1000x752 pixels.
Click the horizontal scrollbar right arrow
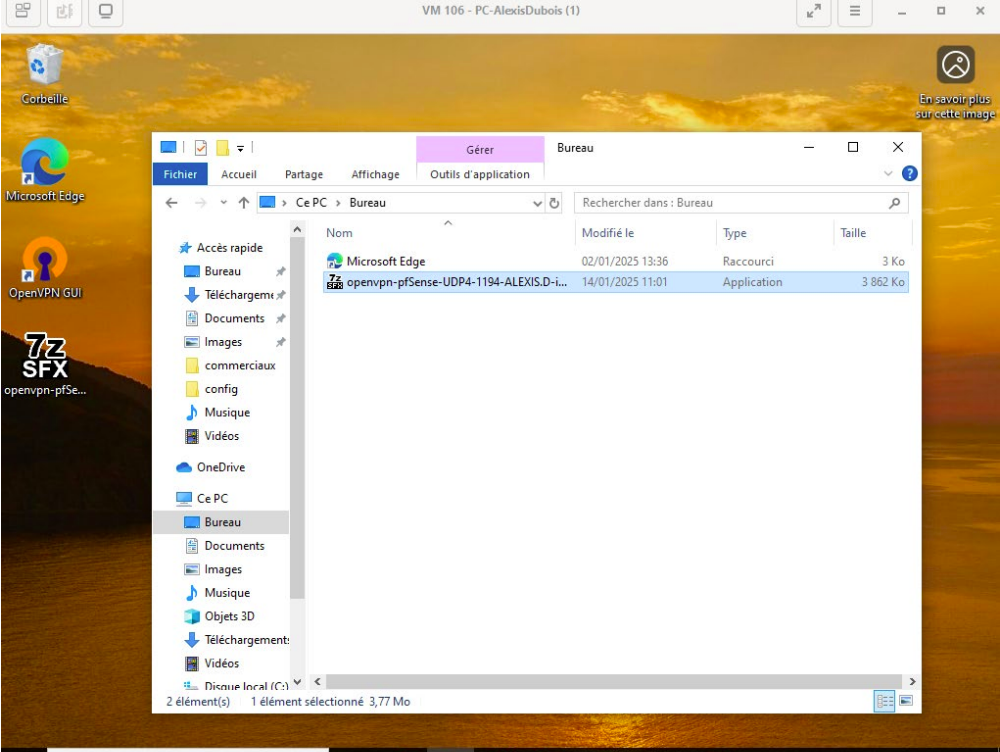(x=912, y=681)
